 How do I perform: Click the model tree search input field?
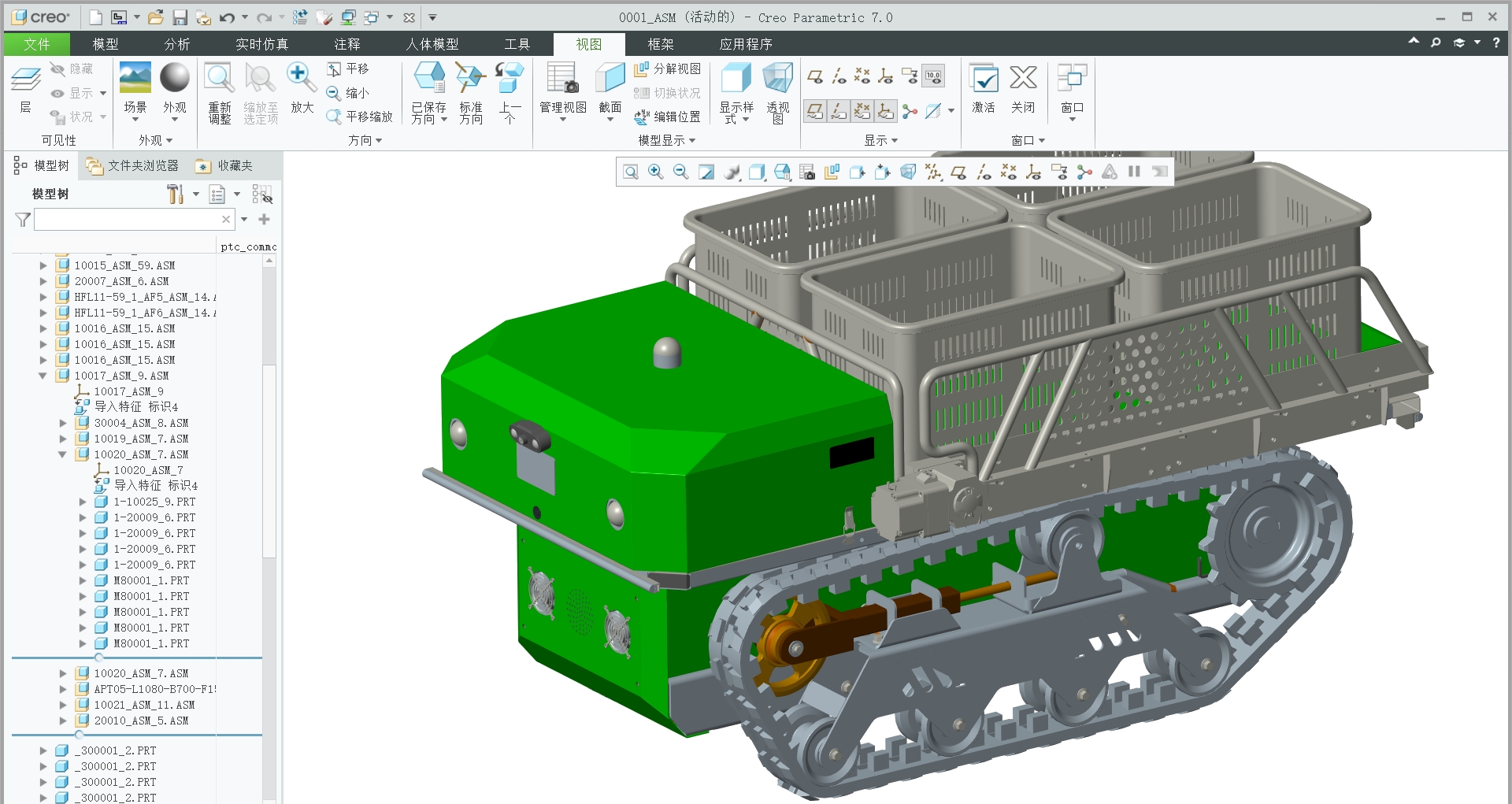point(127,219)
